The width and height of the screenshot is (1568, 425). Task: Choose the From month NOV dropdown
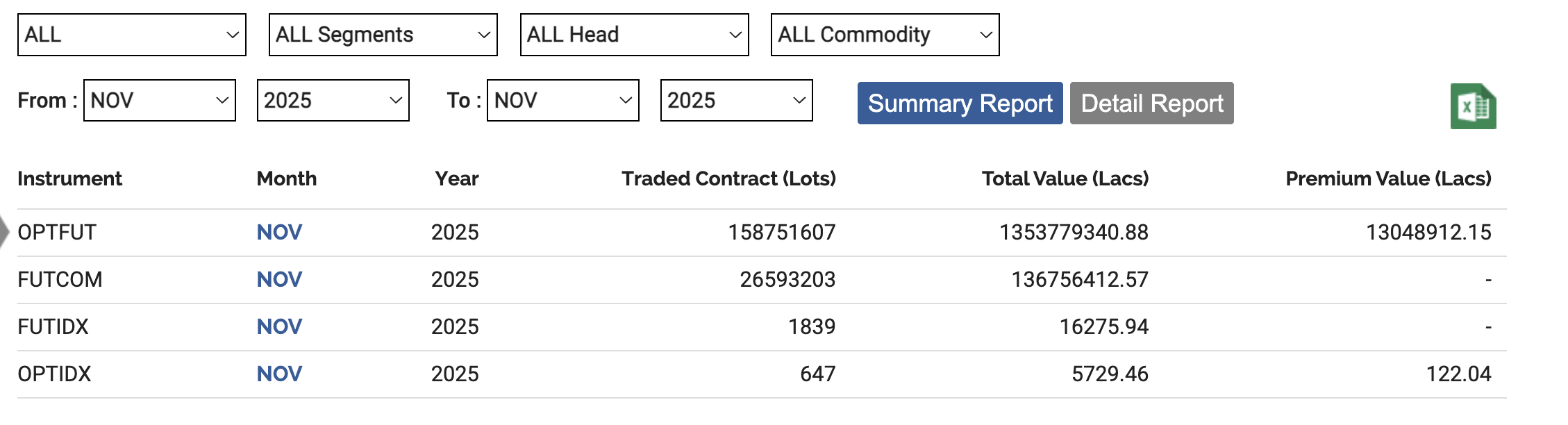tap(160, 101)
